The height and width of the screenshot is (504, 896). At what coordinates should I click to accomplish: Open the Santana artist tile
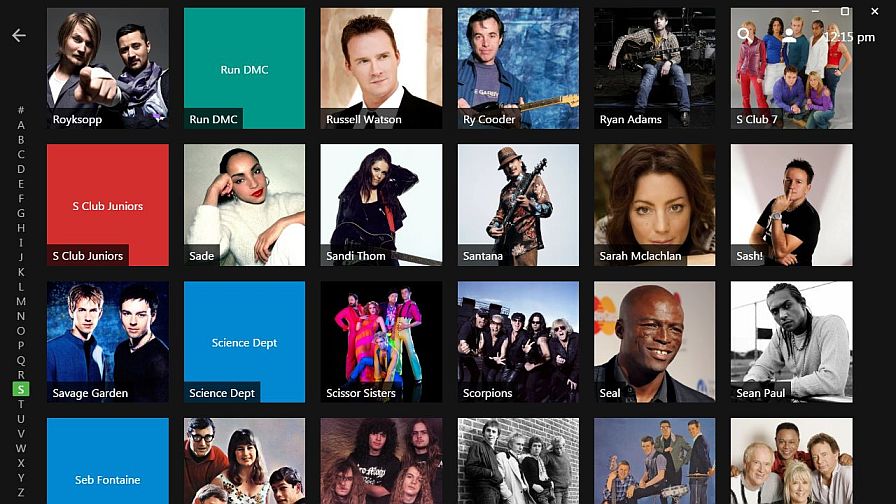(x=518, y=205)
